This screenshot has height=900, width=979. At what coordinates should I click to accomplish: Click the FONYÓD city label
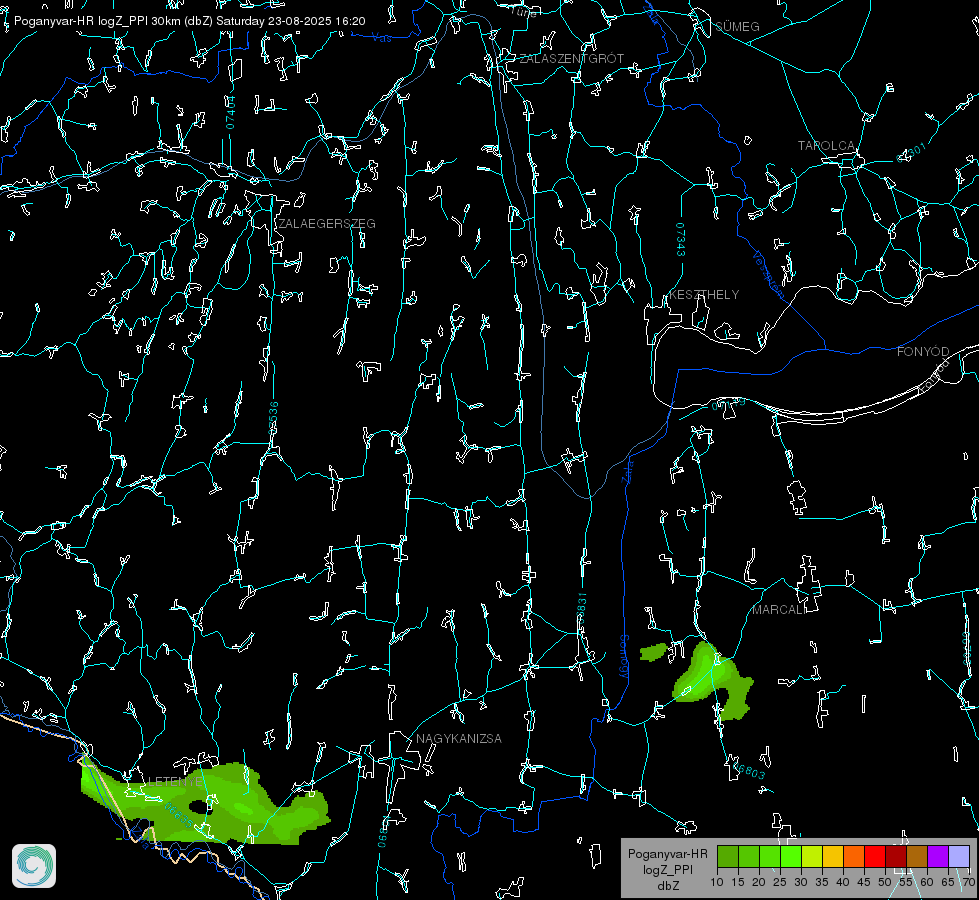tap(923, 352)
